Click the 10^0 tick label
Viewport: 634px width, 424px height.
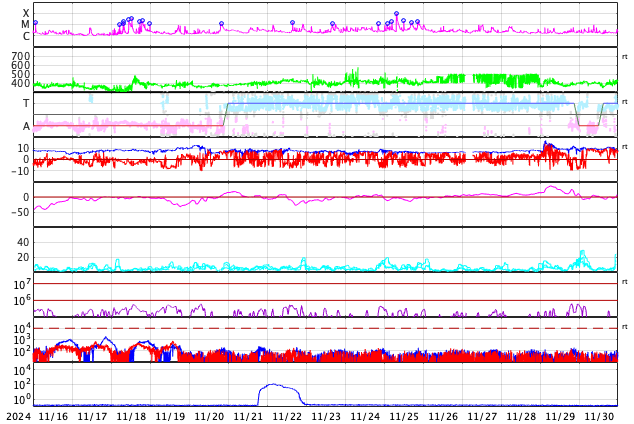point(22,399)
